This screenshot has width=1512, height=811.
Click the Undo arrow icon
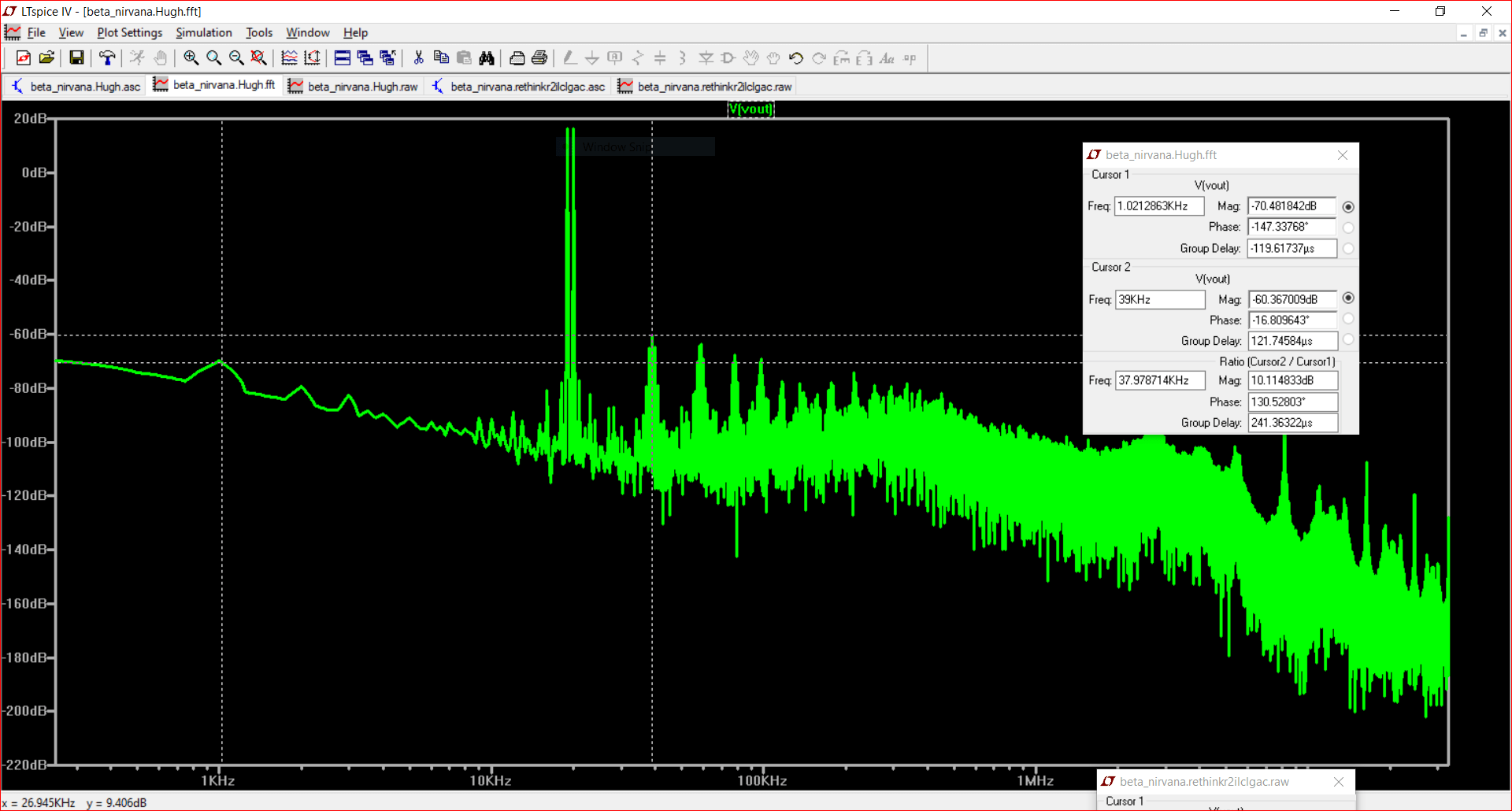795,57
